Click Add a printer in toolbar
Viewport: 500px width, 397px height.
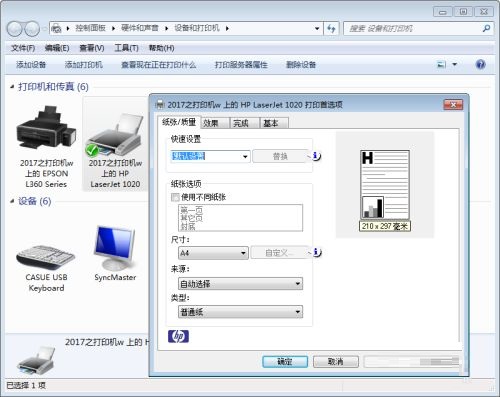pos(83,65)
